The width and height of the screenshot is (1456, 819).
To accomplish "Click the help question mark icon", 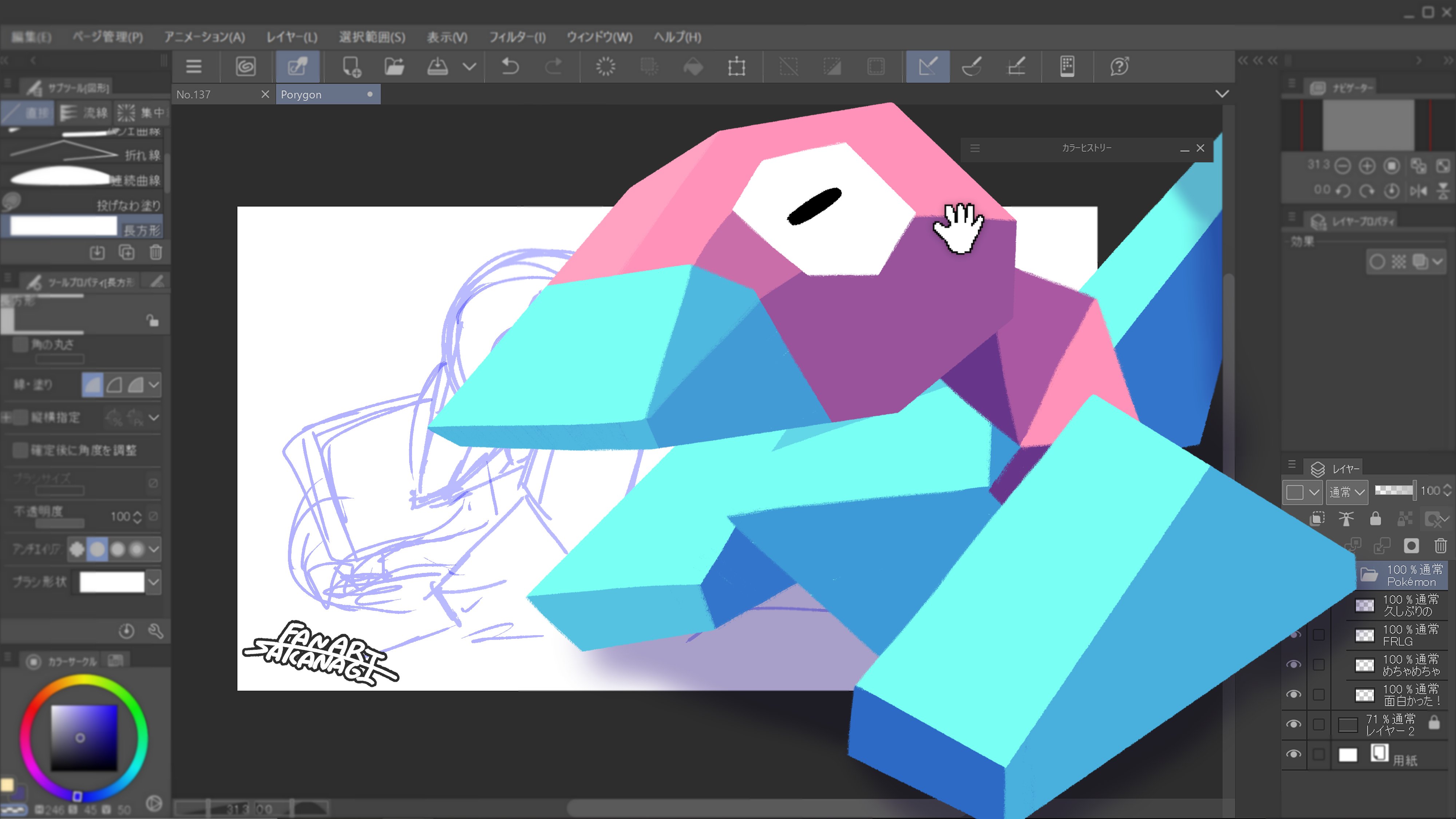I will pos(1119,67).
